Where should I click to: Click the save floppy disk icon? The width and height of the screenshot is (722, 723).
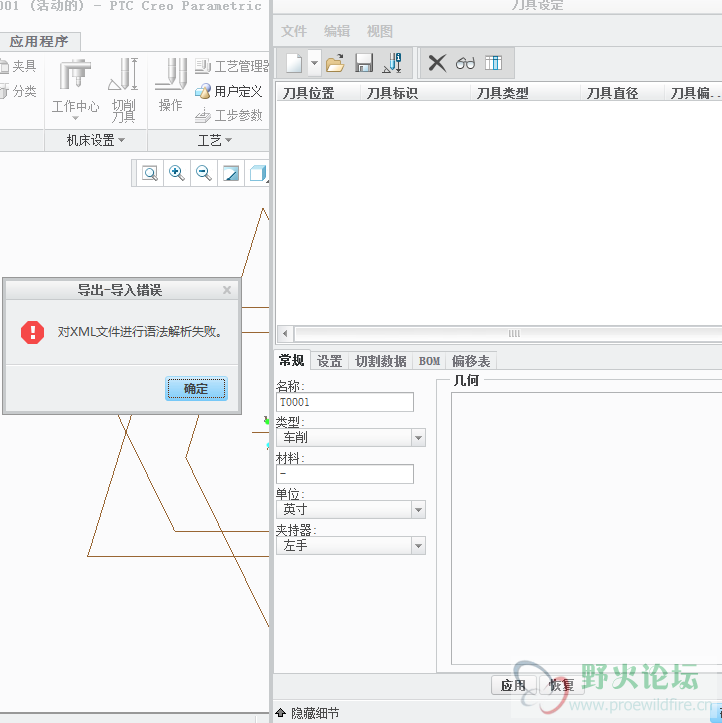pyautogui.click(x=364, y=63)
